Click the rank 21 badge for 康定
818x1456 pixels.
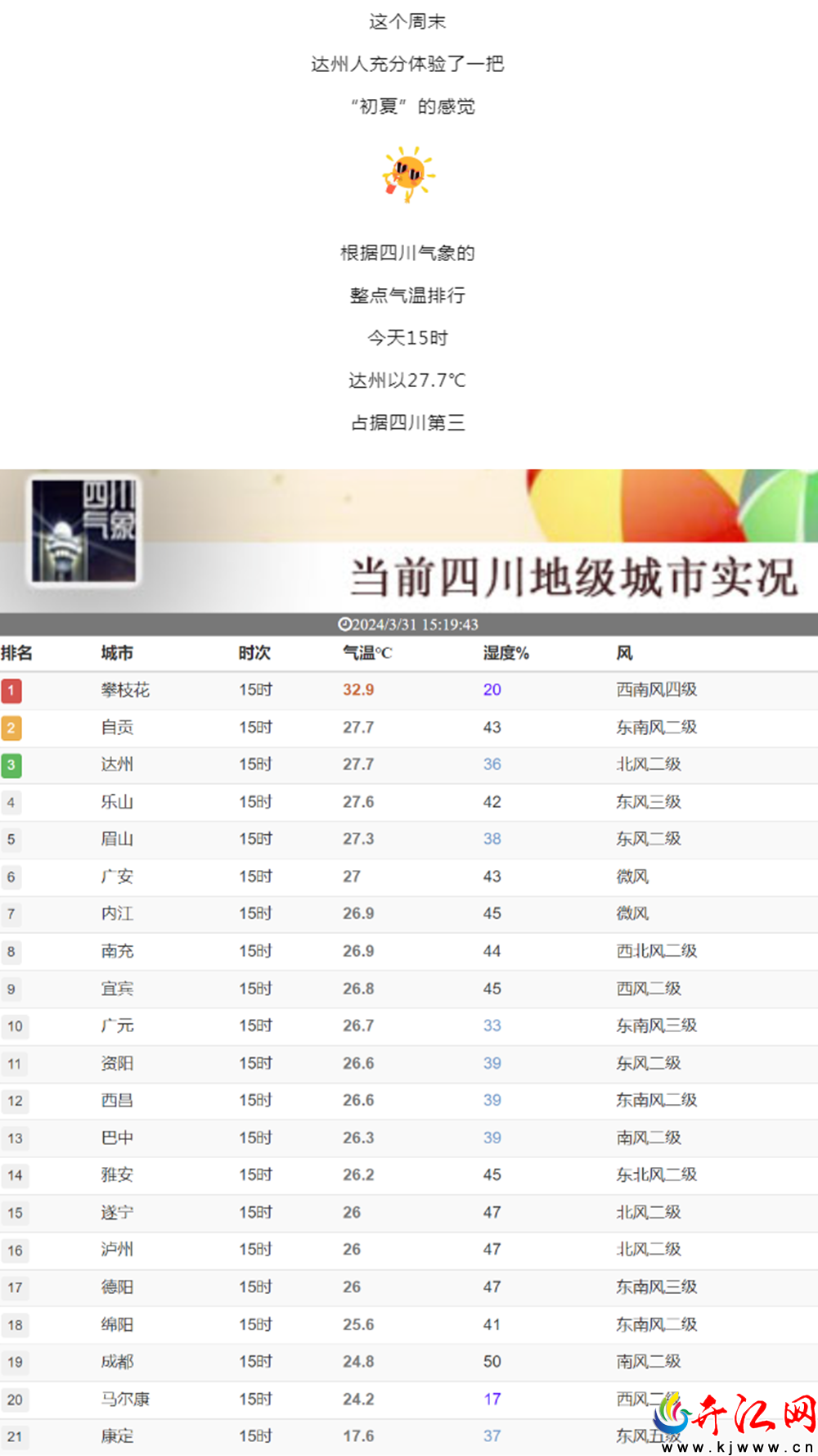[x=16, y=1436]
